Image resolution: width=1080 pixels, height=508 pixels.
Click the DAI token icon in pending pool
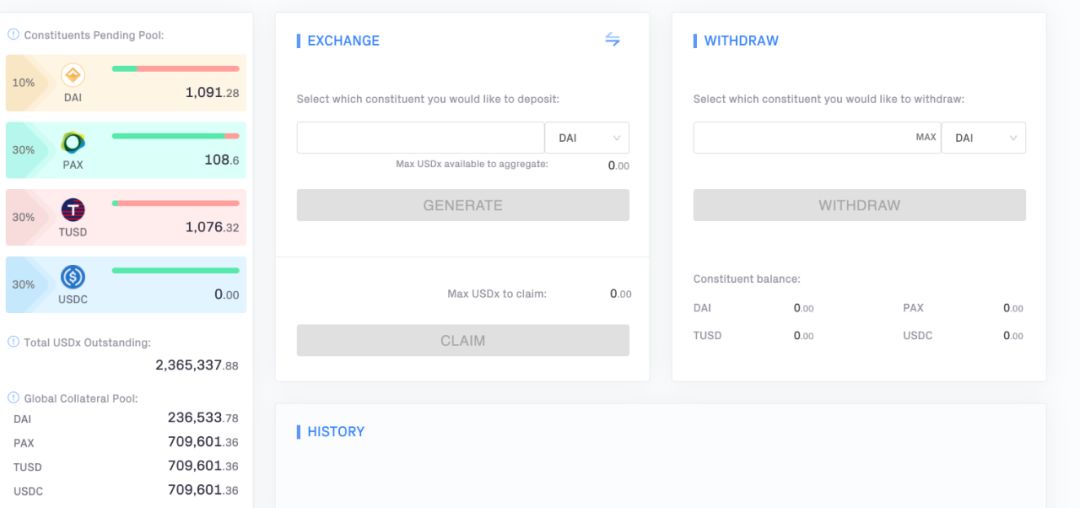(x=73, y=75)
